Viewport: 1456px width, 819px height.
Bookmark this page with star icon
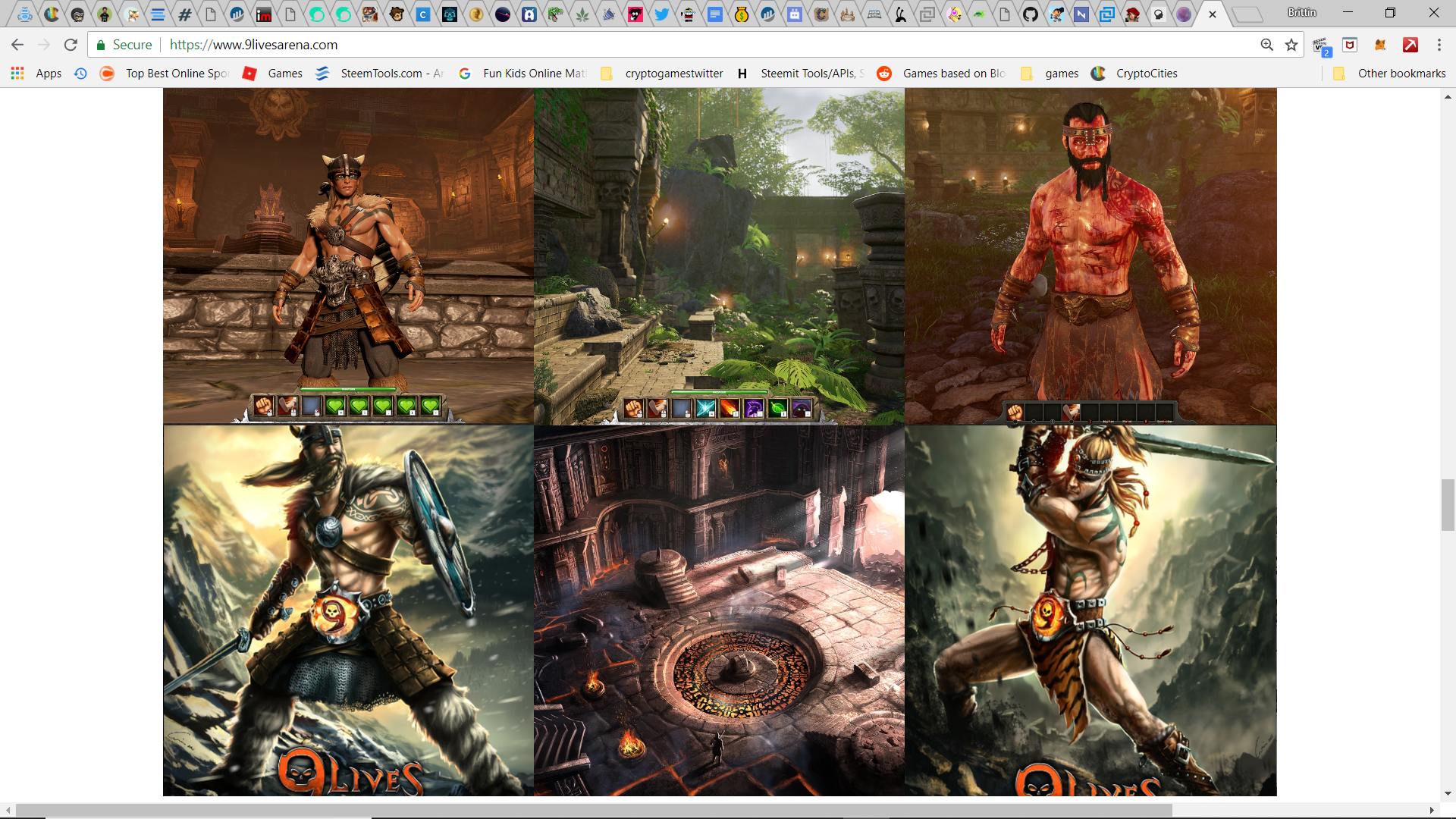pos(1291,45)
